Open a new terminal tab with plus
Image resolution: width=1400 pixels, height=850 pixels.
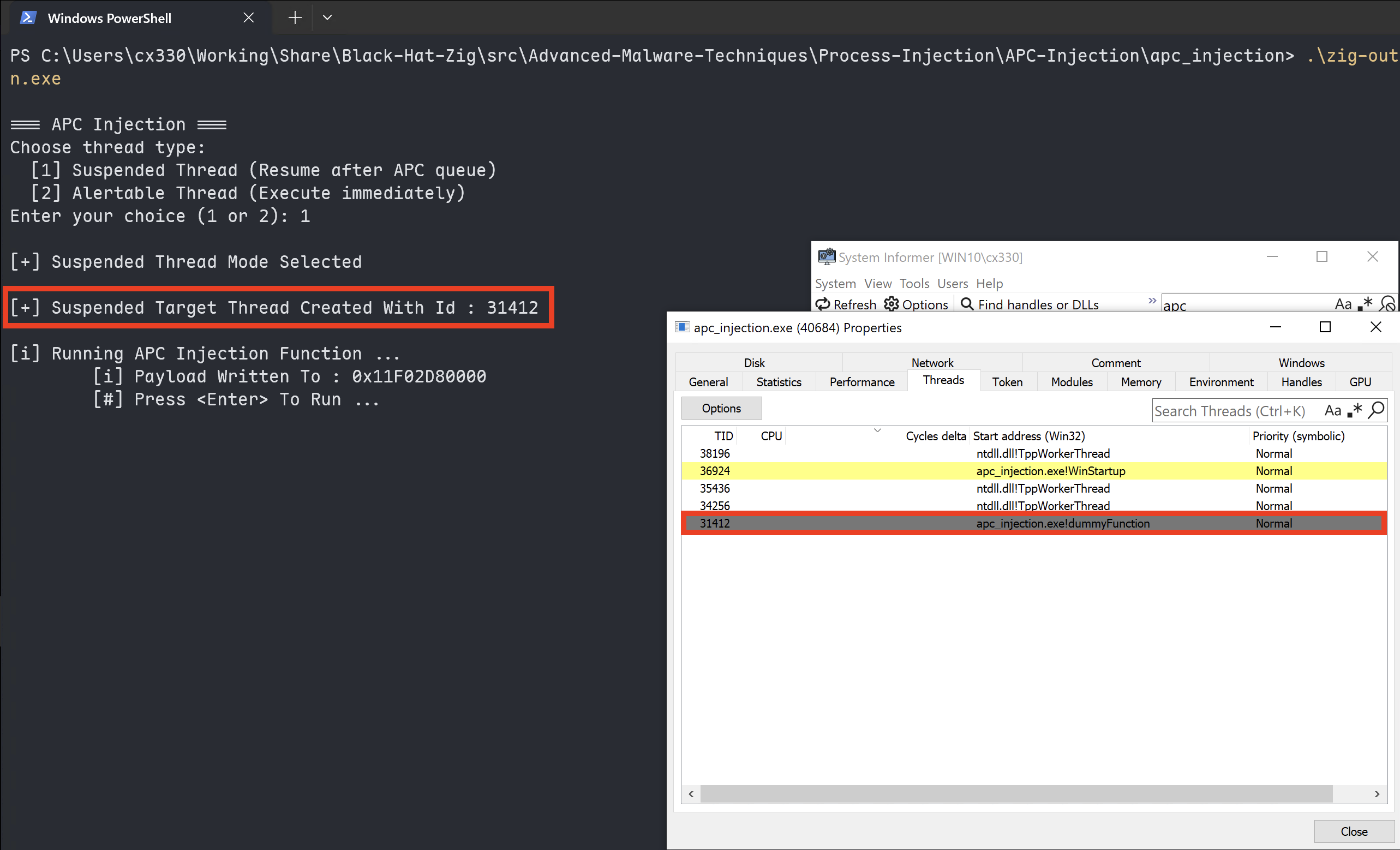pos(295,17)
